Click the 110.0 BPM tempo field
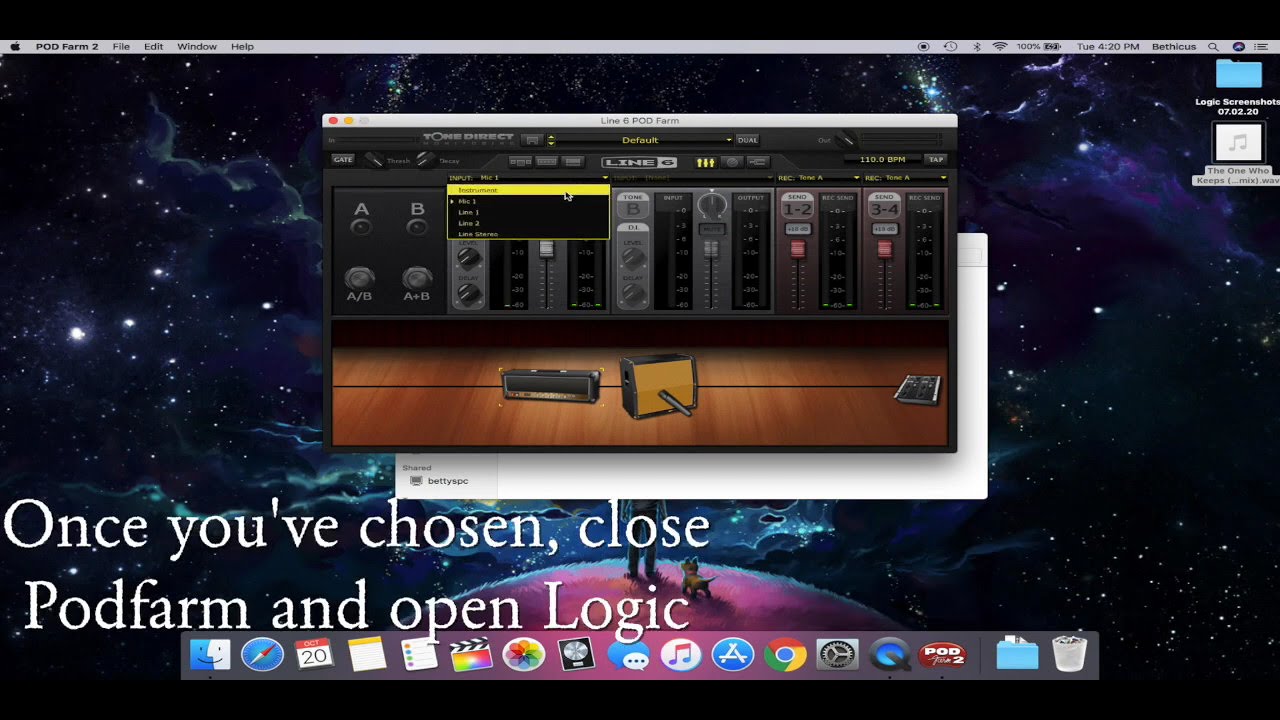1280x720 pixels. pos(881,160)
